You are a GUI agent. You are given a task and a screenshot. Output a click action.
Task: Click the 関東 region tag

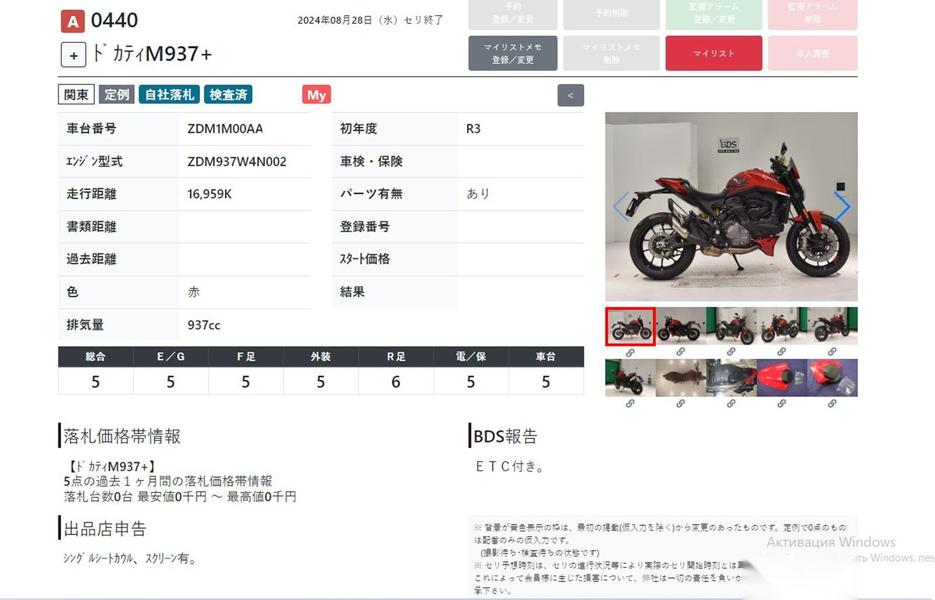click(76, 94)
